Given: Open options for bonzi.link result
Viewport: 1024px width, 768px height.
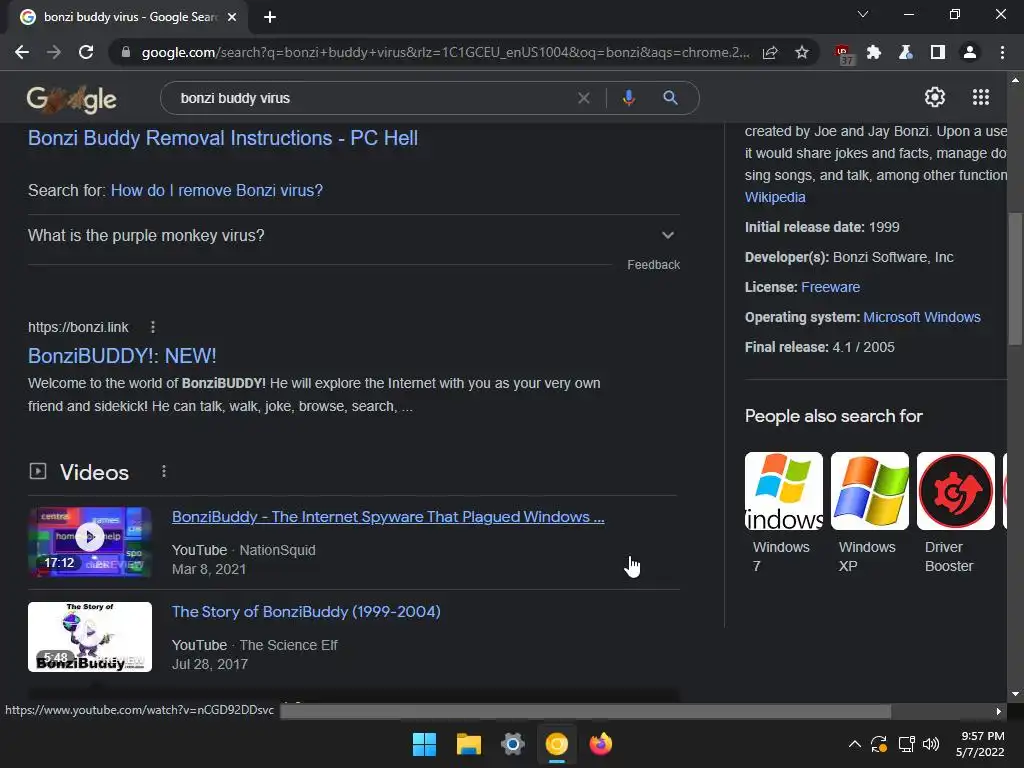Looking at the screenshot, I should [153, 327].
